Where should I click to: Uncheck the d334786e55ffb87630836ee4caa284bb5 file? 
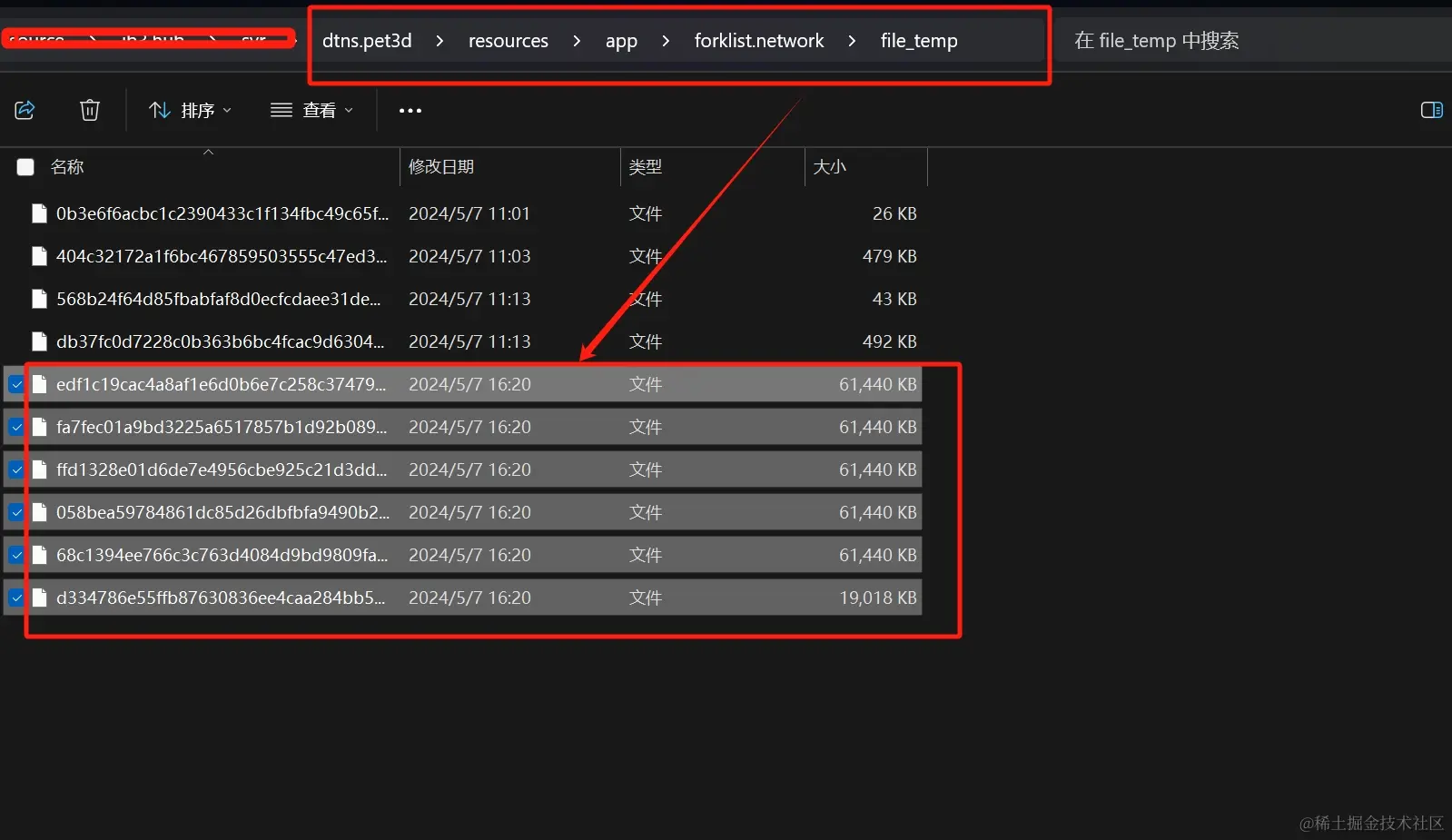click(16, 598)
